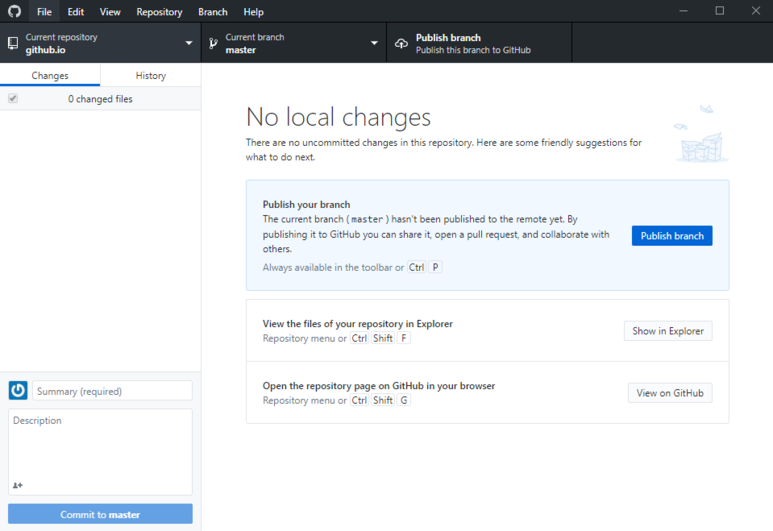Focus the Description text area

[100, 452]
